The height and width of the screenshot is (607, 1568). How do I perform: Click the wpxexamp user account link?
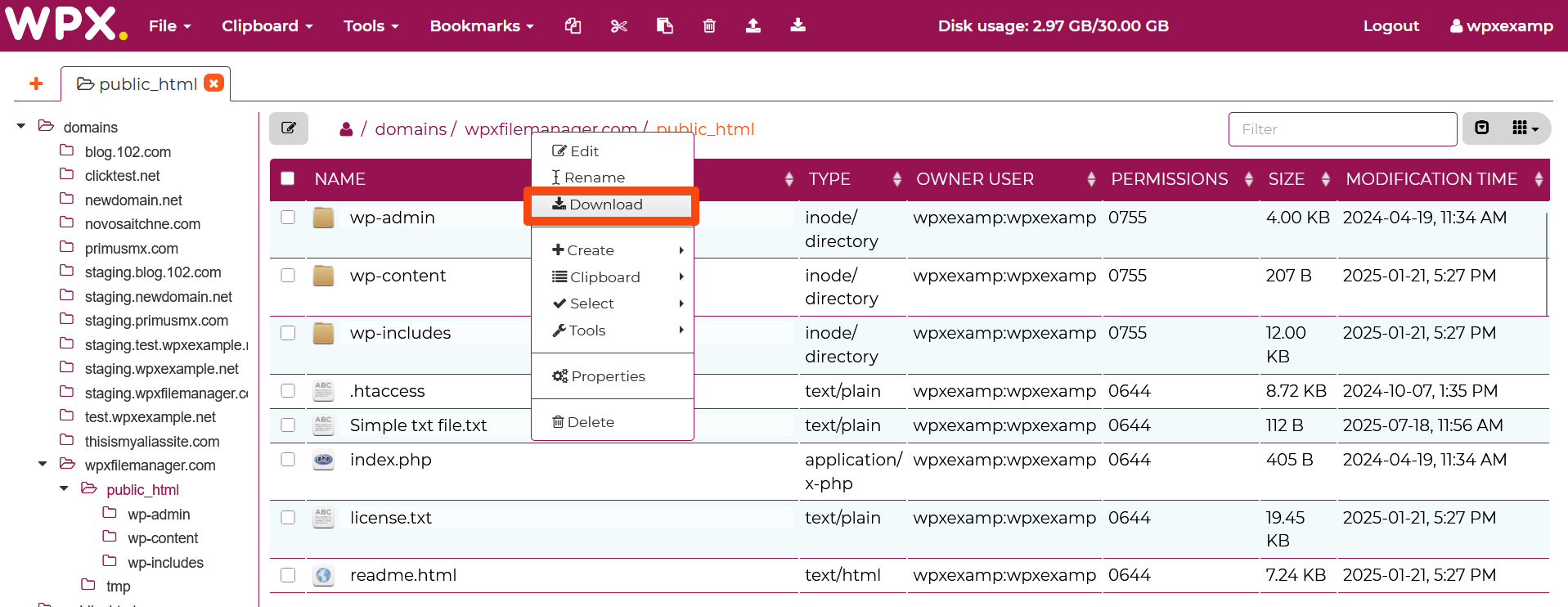tap(1501, 25)
